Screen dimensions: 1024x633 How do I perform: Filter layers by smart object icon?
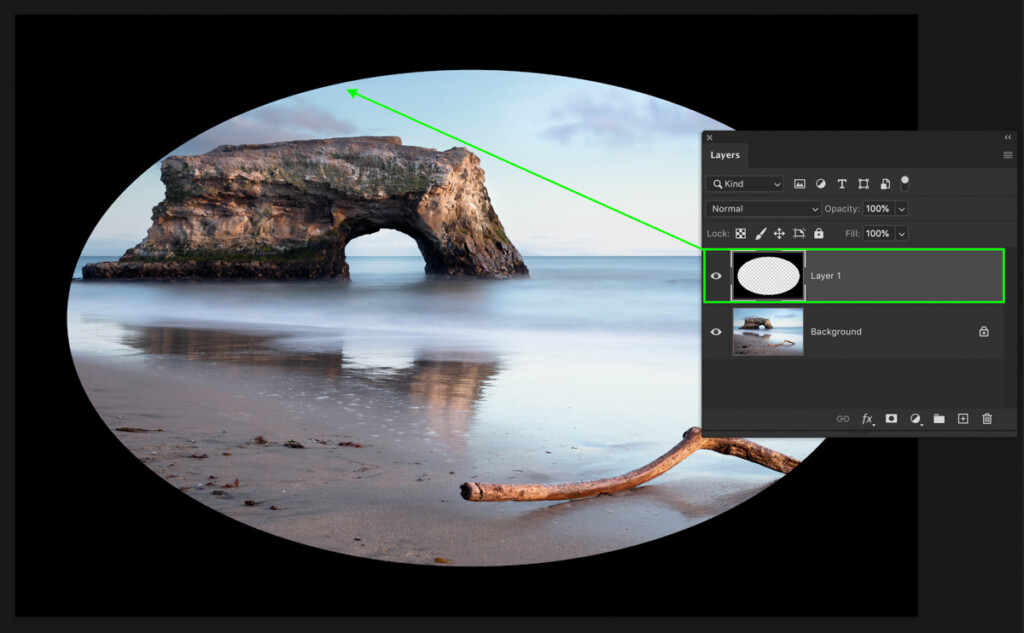pos(885,184)
